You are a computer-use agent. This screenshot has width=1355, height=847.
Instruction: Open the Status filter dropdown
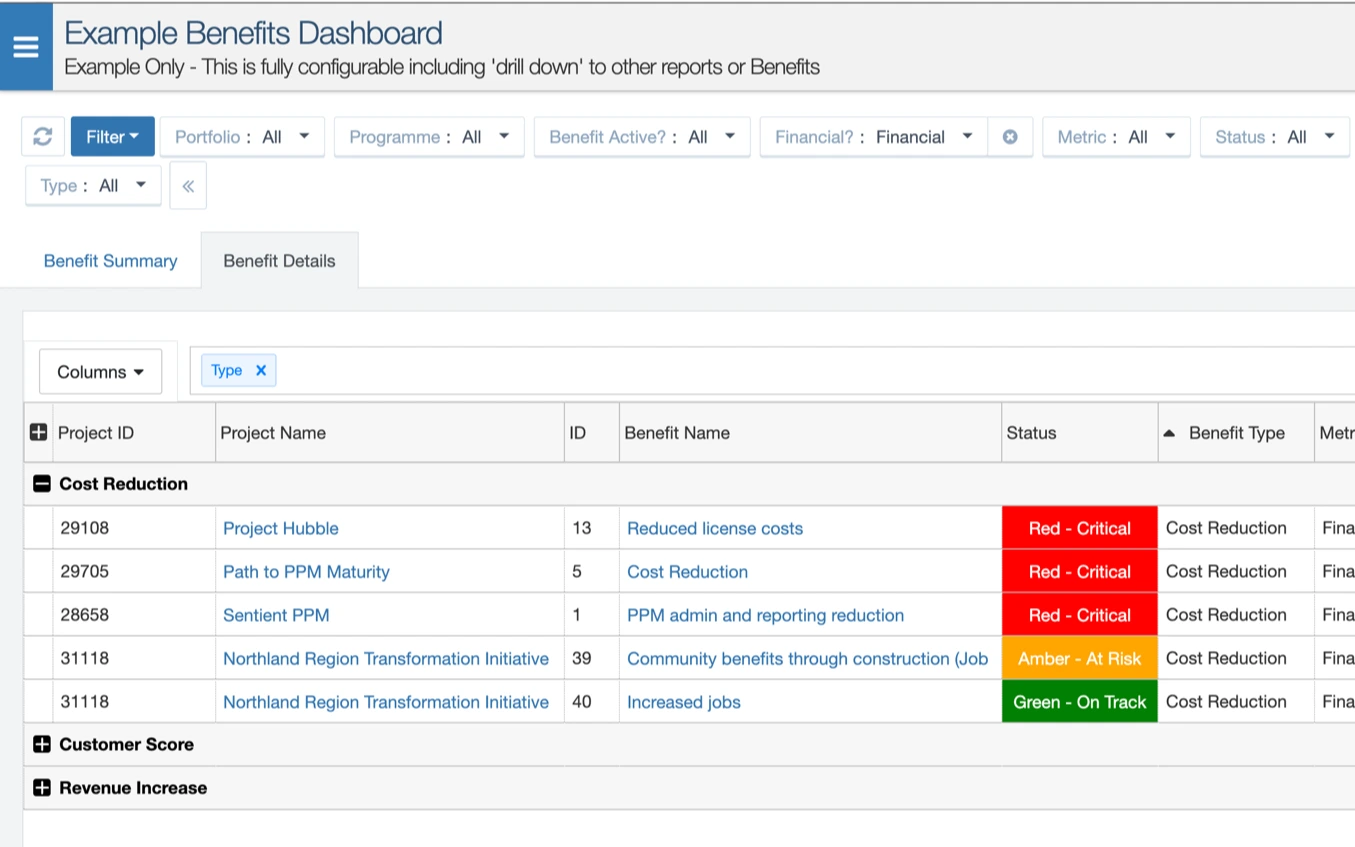click(1275, 137)
